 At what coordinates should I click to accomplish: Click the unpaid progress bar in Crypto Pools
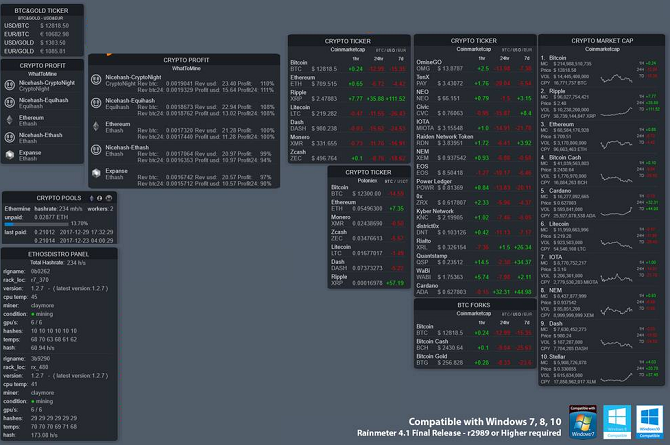coord(36,224)
